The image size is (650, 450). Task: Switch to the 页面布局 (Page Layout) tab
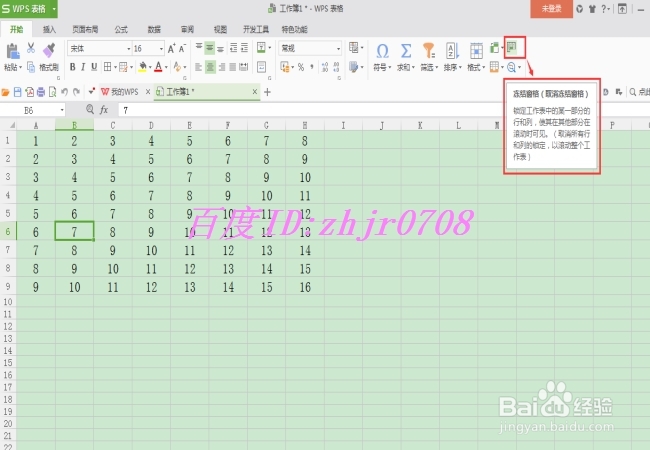pos(85,29)
